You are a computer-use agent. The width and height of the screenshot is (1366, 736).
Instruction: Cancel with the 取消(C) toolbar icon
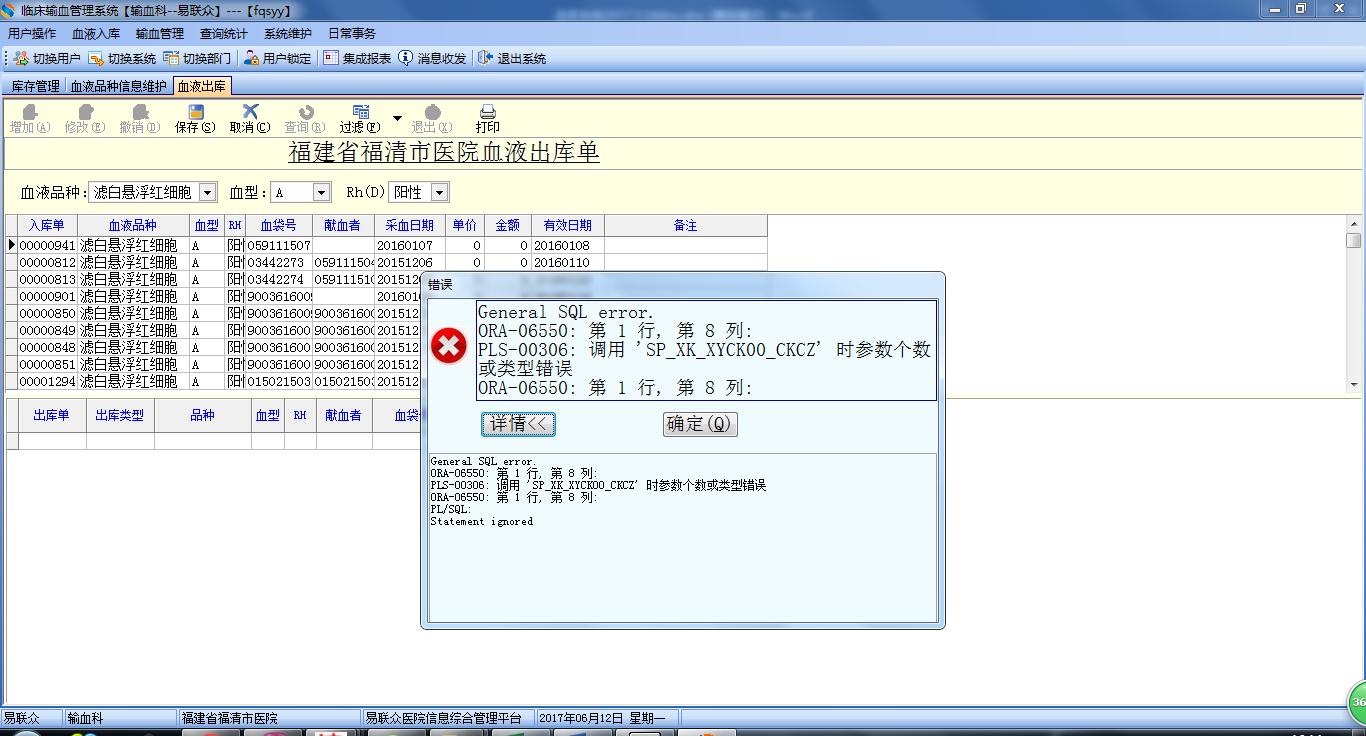(250, 119)
